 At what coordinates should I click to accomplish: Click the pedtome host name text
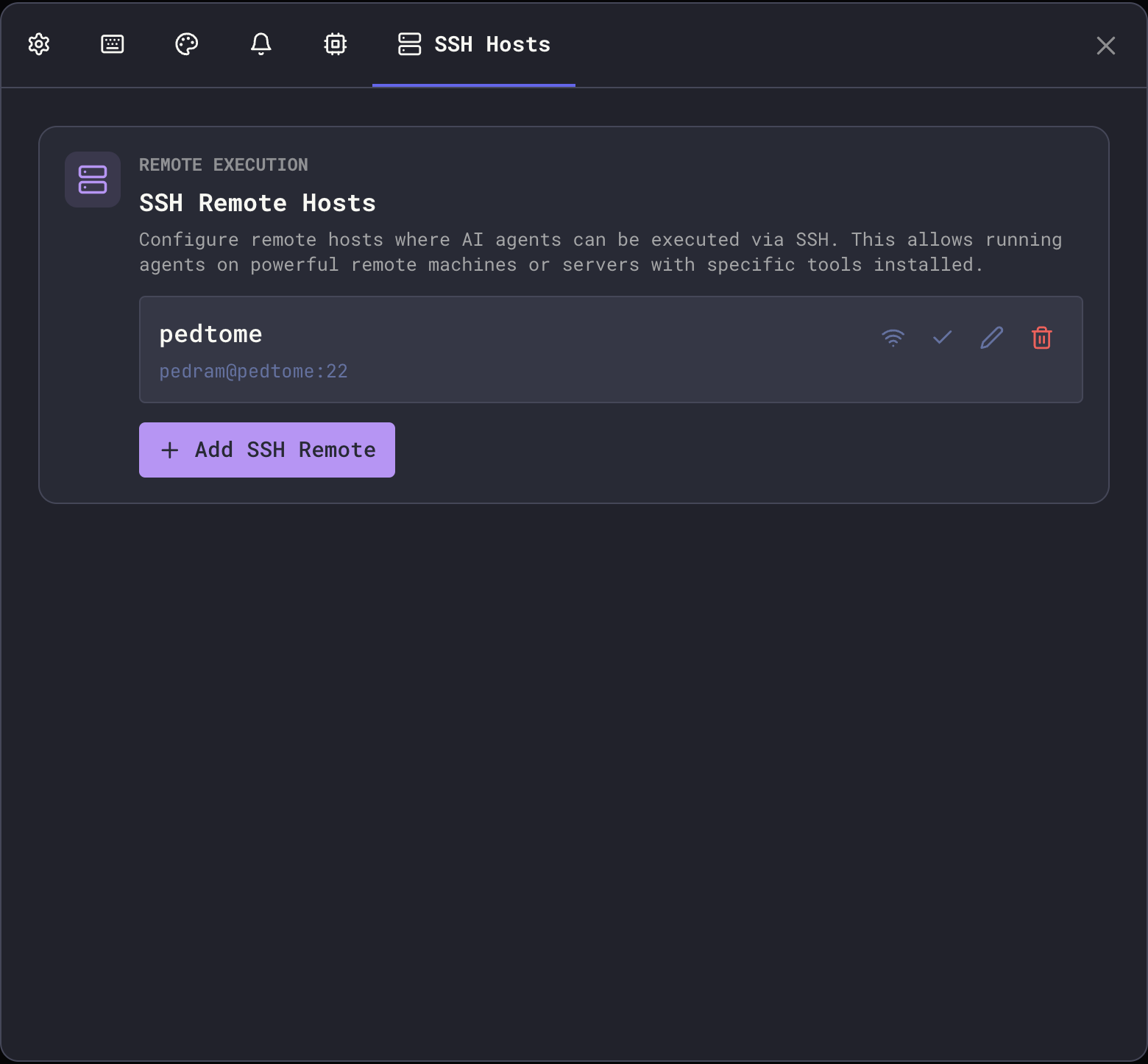coord(210,333)
